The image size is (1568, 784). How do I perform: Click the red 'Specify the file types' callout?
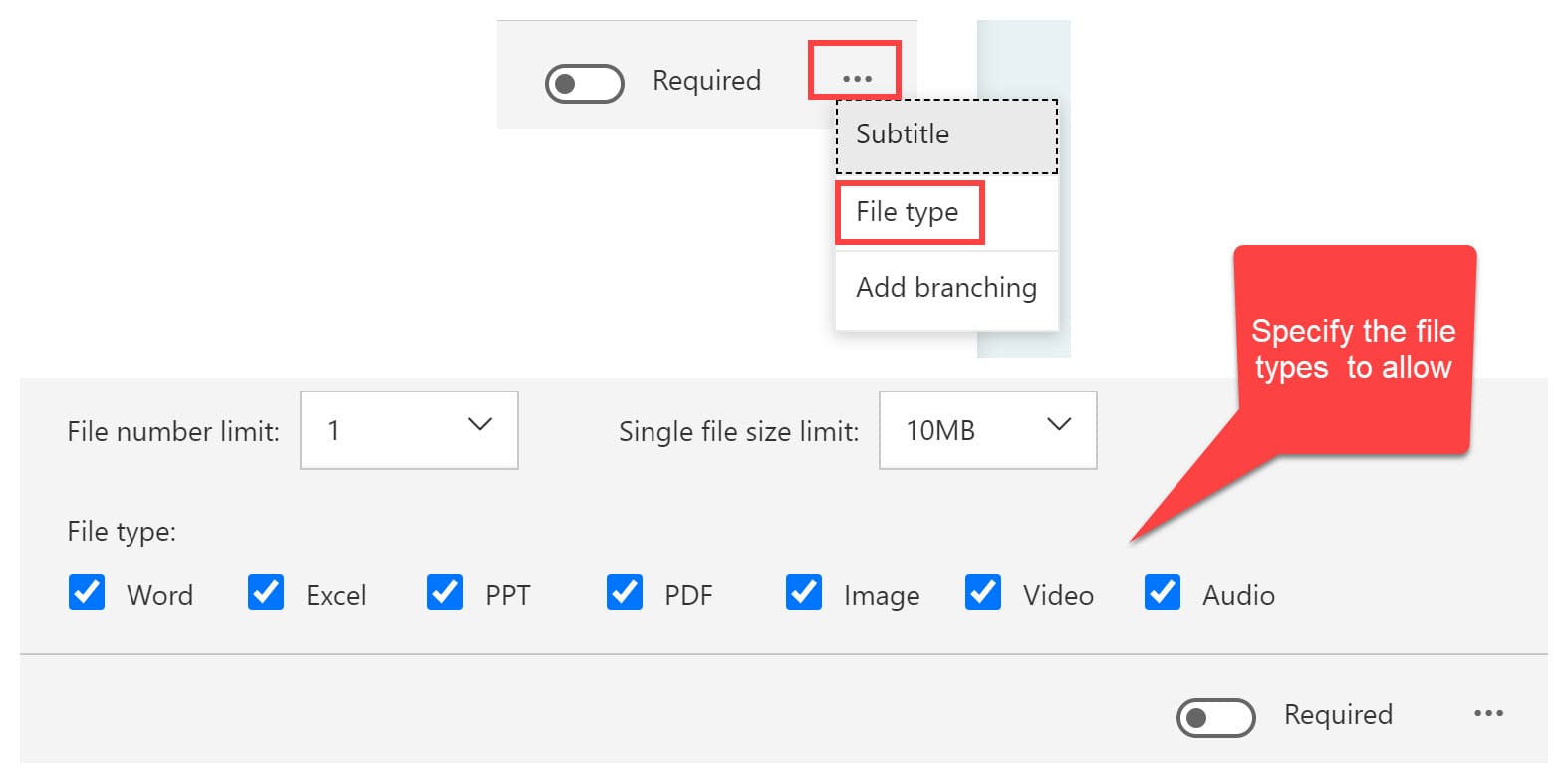1353,350
